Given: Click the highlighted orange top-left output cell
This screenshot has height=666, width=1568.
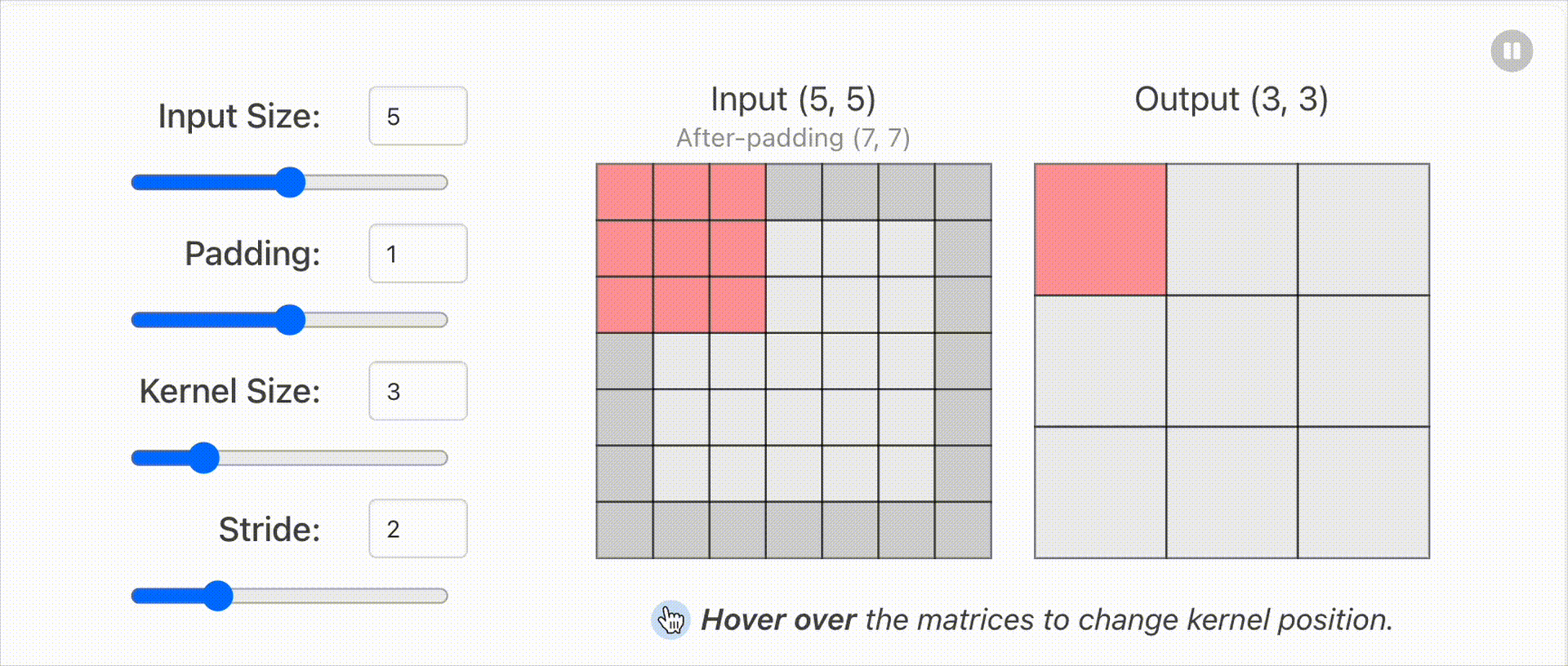Looking at the screenshot, I should coord(1100,229).
